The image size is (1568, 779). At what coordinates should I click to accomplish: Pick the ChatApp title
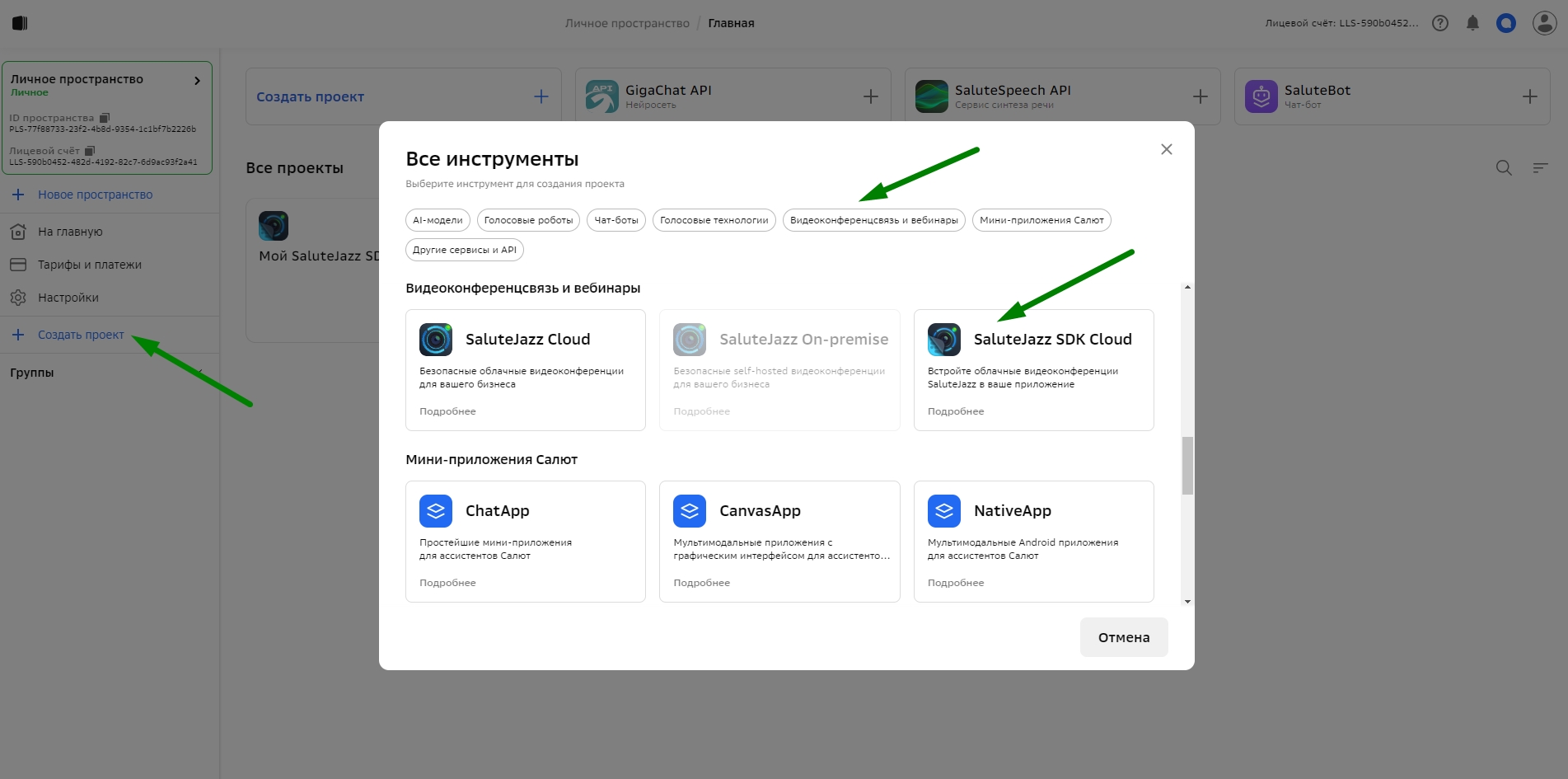[498, 510]
